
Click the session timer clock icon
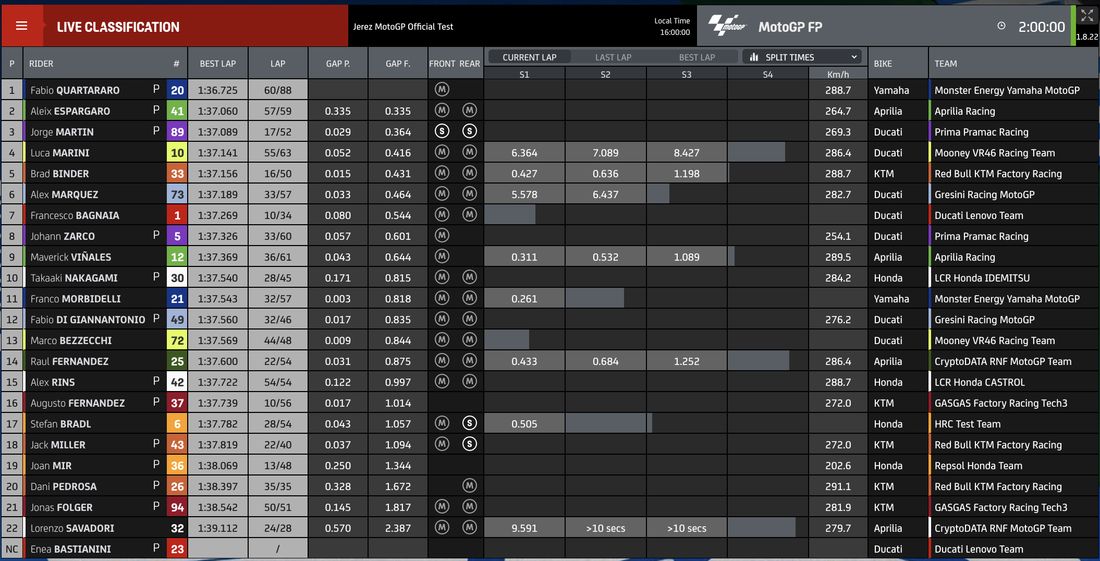coord(1001,26)
